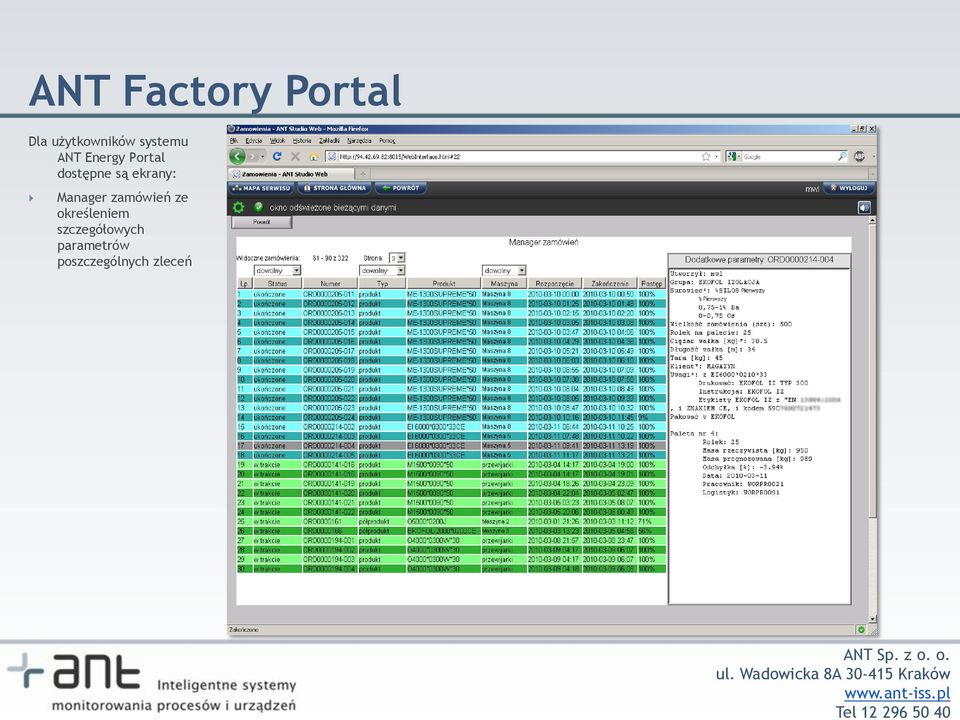The image size is (960, 720).
Task: Sort by the Numer column header
Action: pyautogui.click(x=330, y=283)
